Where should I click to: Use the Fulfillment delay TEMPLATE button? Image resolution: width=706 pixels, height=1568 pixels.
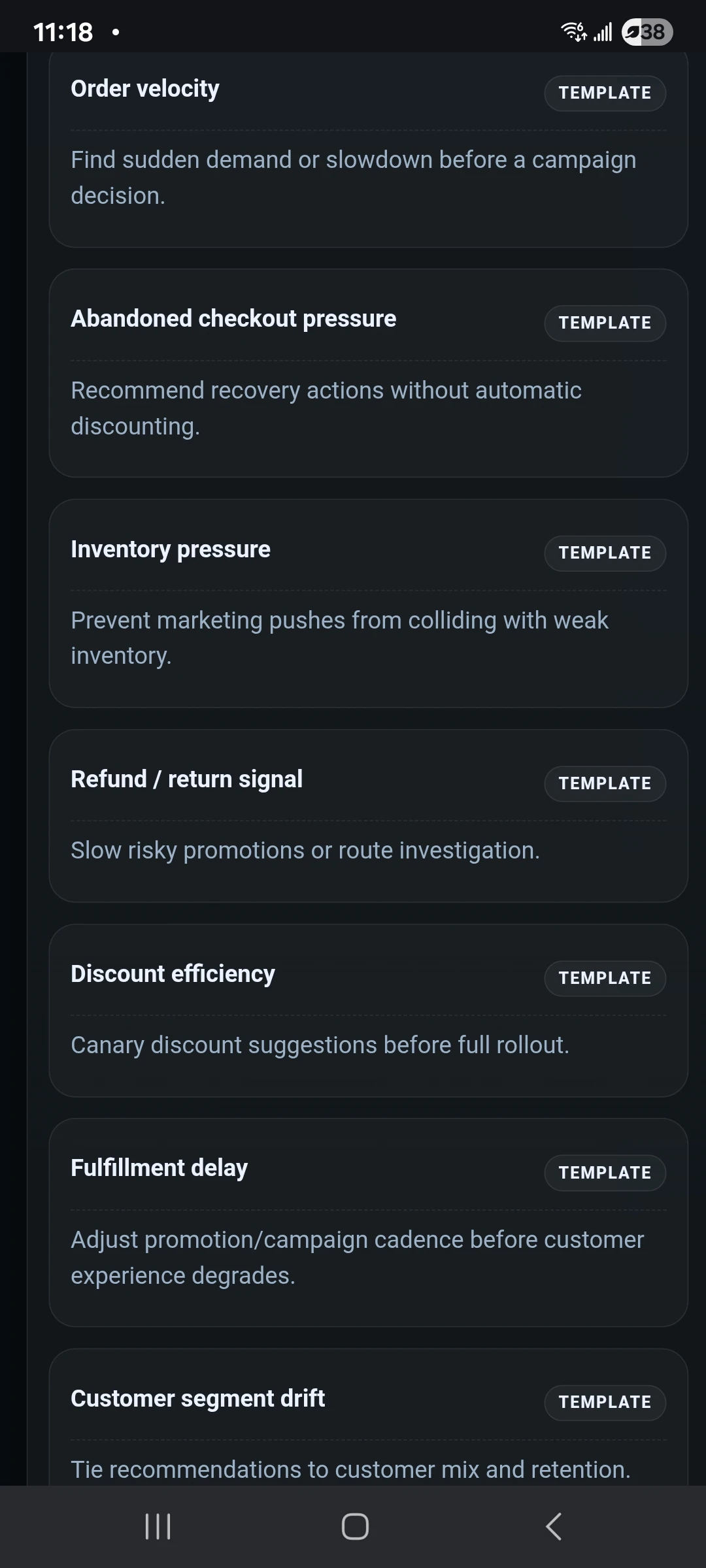604,1173
